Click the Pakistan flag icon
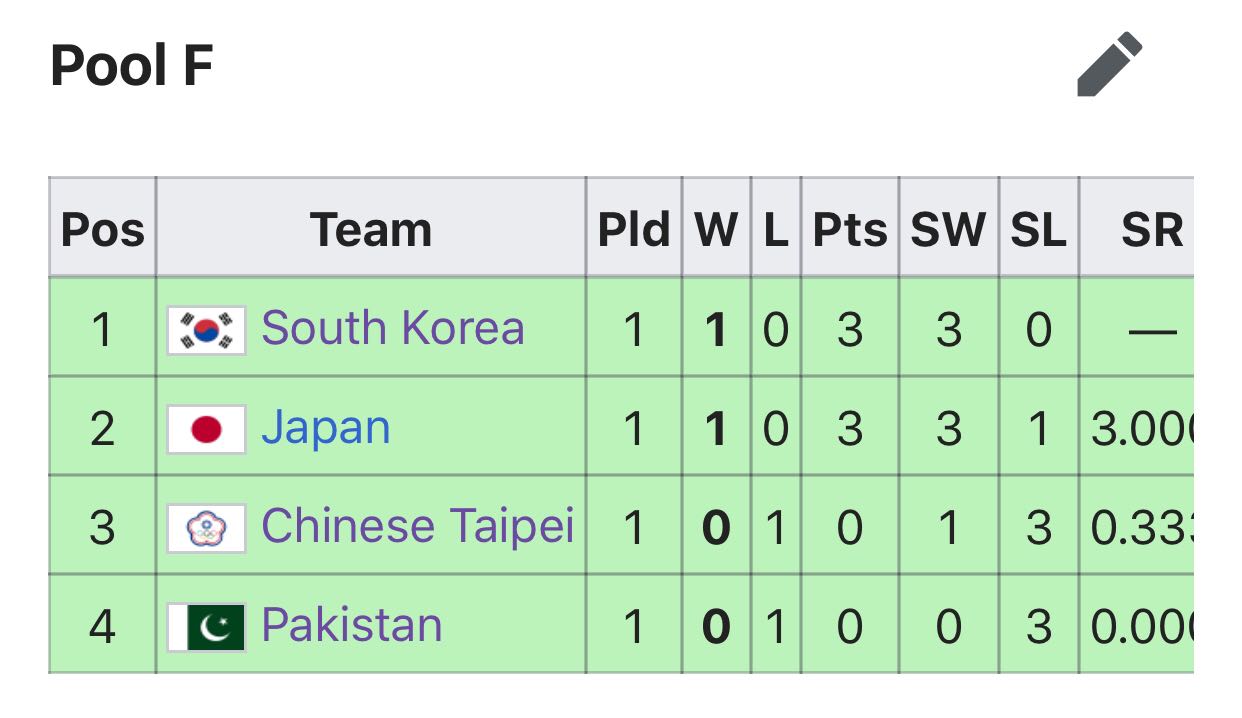Viewport: 1242px width, 718px height. pos(206,627)
